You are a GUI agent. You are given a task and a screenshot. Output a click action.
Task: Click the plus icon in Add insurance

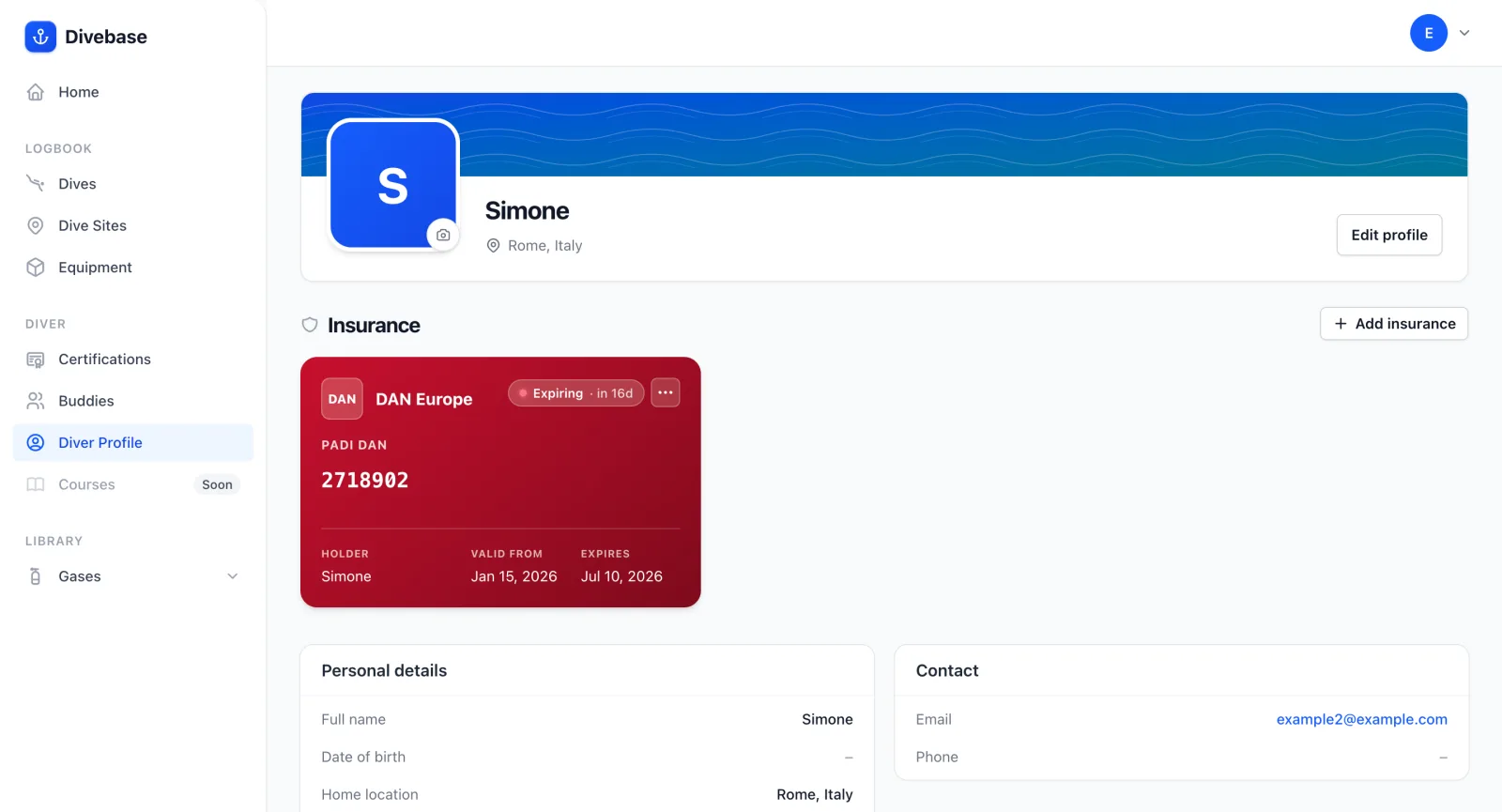click(1341, 324)
